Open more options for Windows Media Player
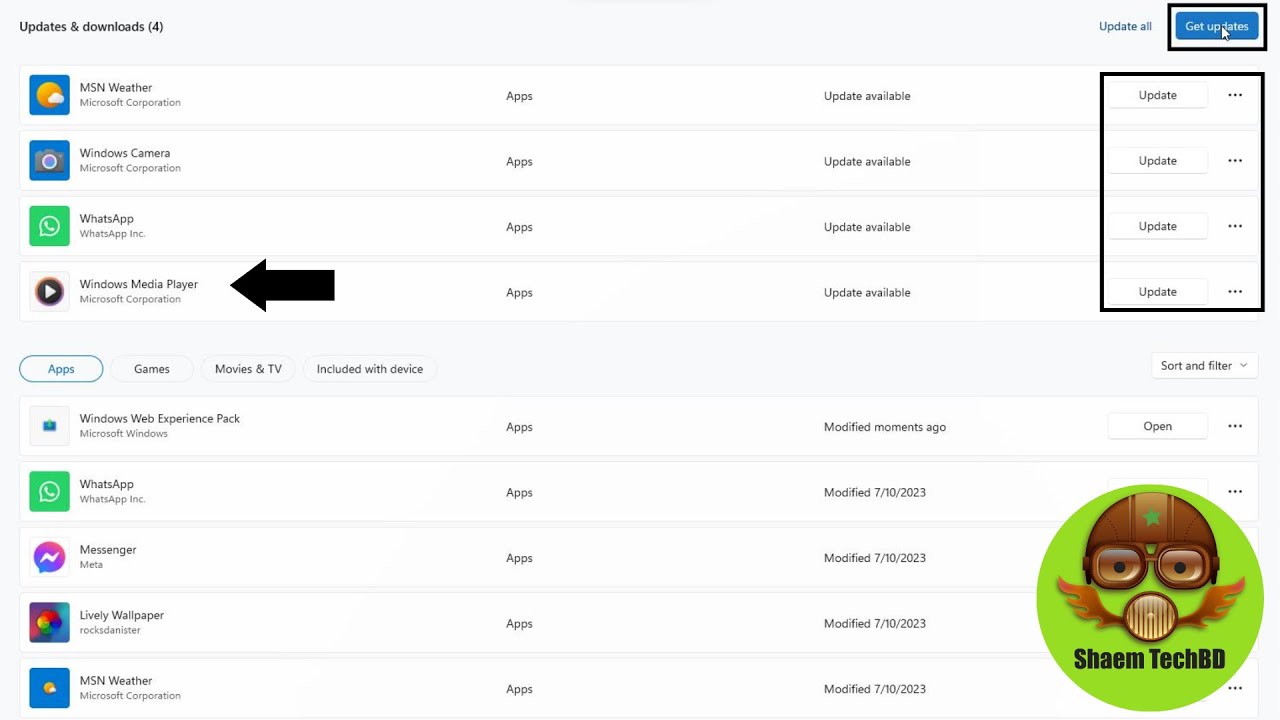1280x720 pixels. [x=1235, y=292]
